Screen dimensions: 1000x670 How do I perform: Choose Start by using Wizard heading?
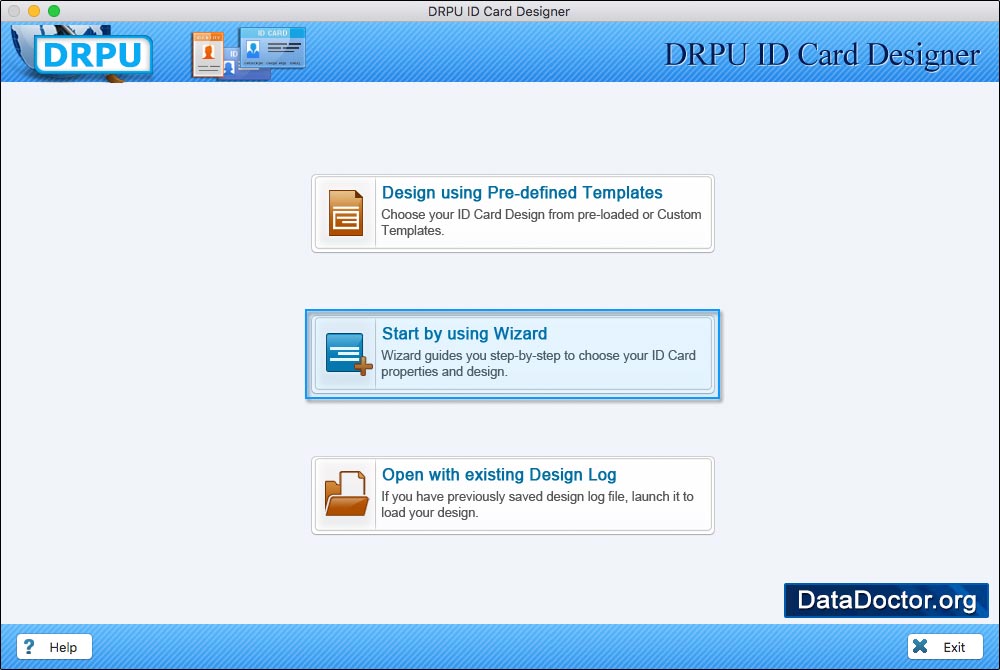(x=464, y=333)
